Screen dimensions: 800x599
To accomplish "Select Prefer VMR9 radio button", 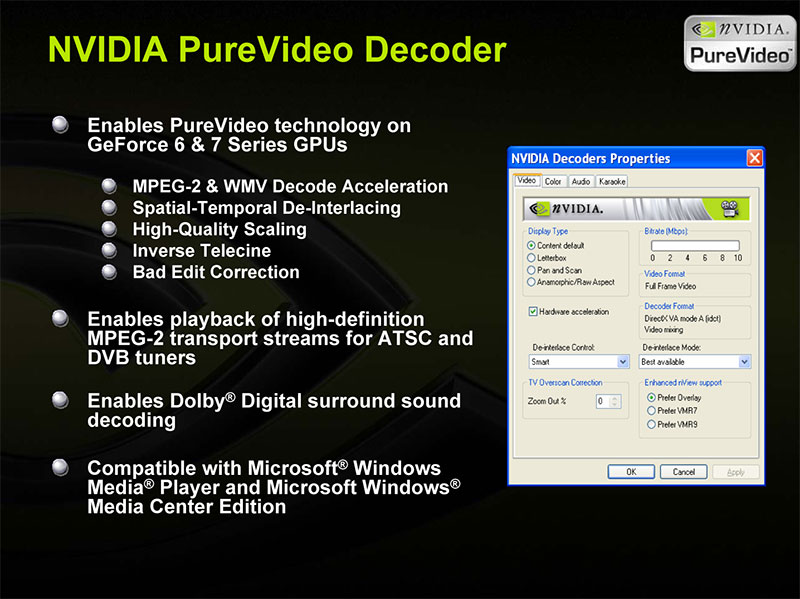I will pyautogui.click(x=651, y=424).
